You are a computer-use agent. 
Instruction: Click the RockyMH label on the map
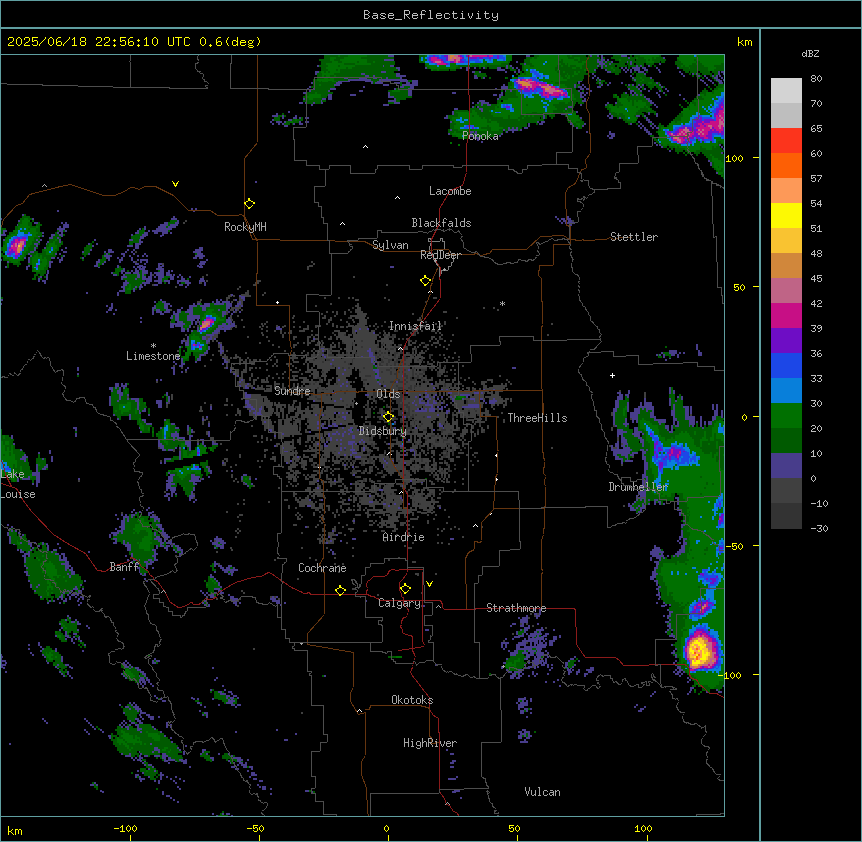pos(245,227)
